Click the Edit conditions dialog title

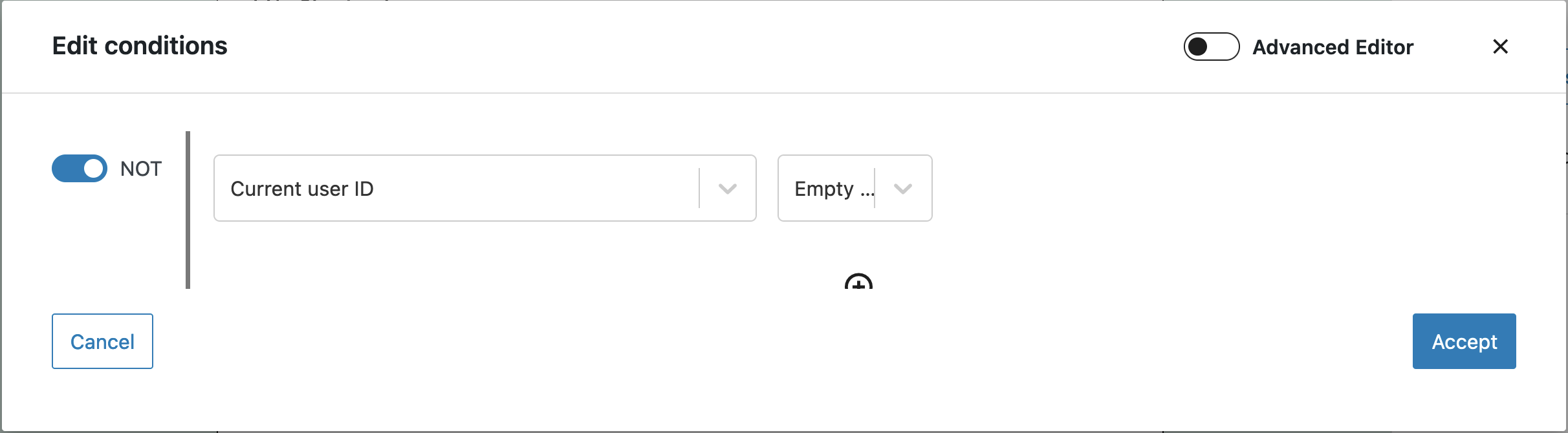point(140,46)
